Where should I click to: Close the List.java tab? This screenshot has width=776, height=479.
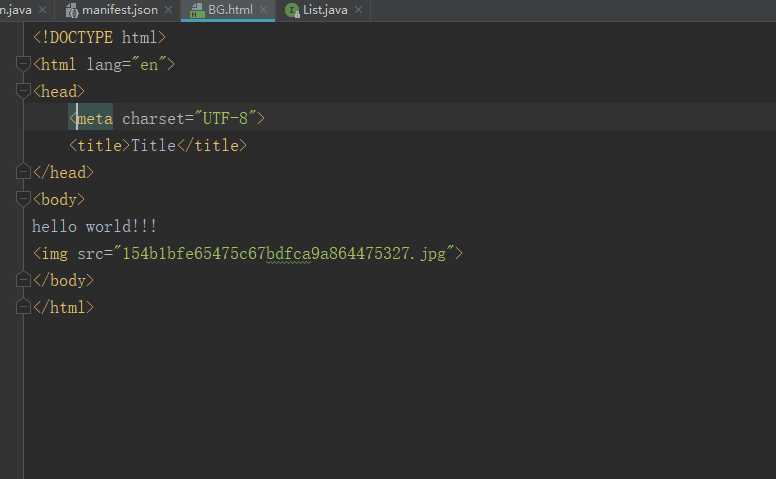(359, 10)
